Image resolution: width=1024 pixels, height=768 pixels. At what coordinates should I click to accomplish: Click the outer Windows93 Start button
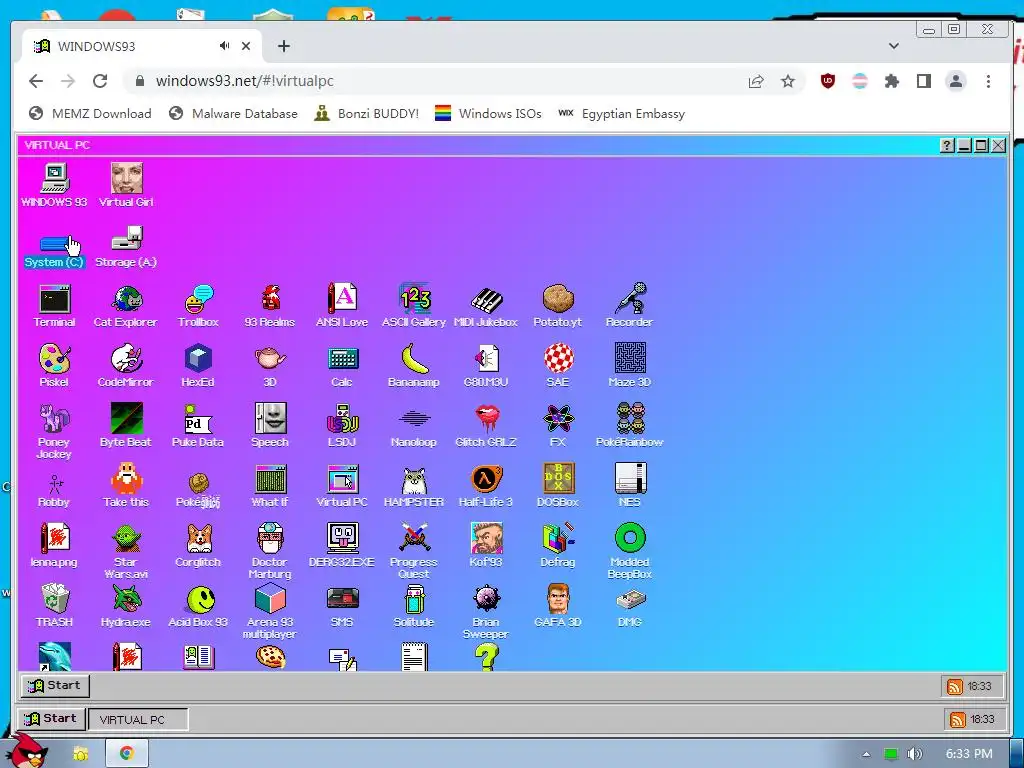[x=51, y=718]
